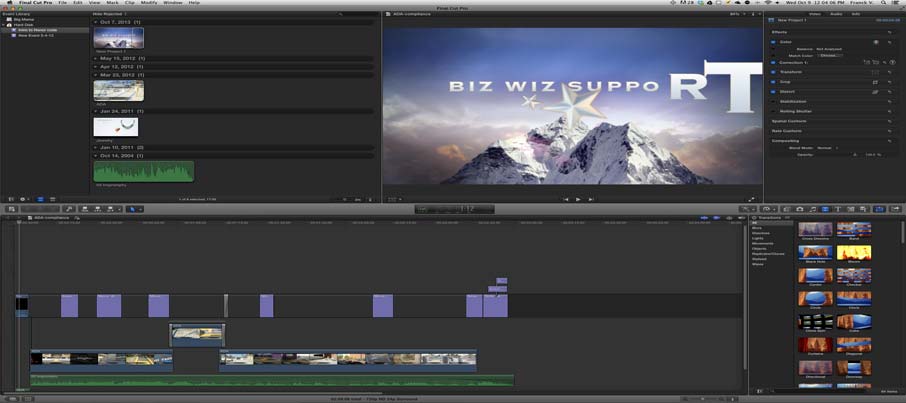Open the Generators browser
This screenshot has height=403, width=906.
point(851,209)
